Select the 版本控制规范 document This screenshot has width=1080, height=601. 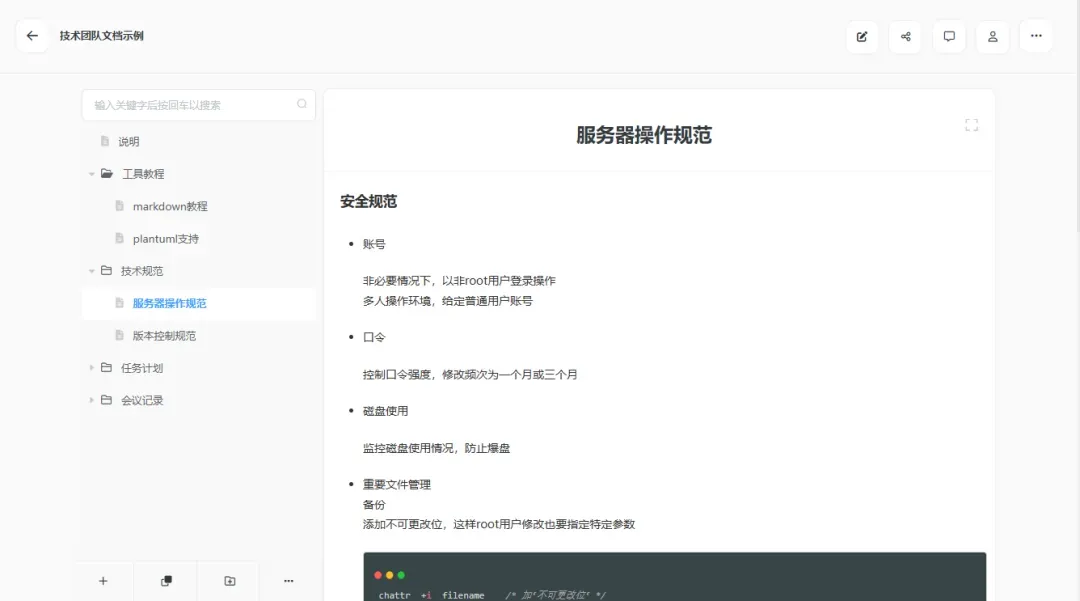click(164, 336)
